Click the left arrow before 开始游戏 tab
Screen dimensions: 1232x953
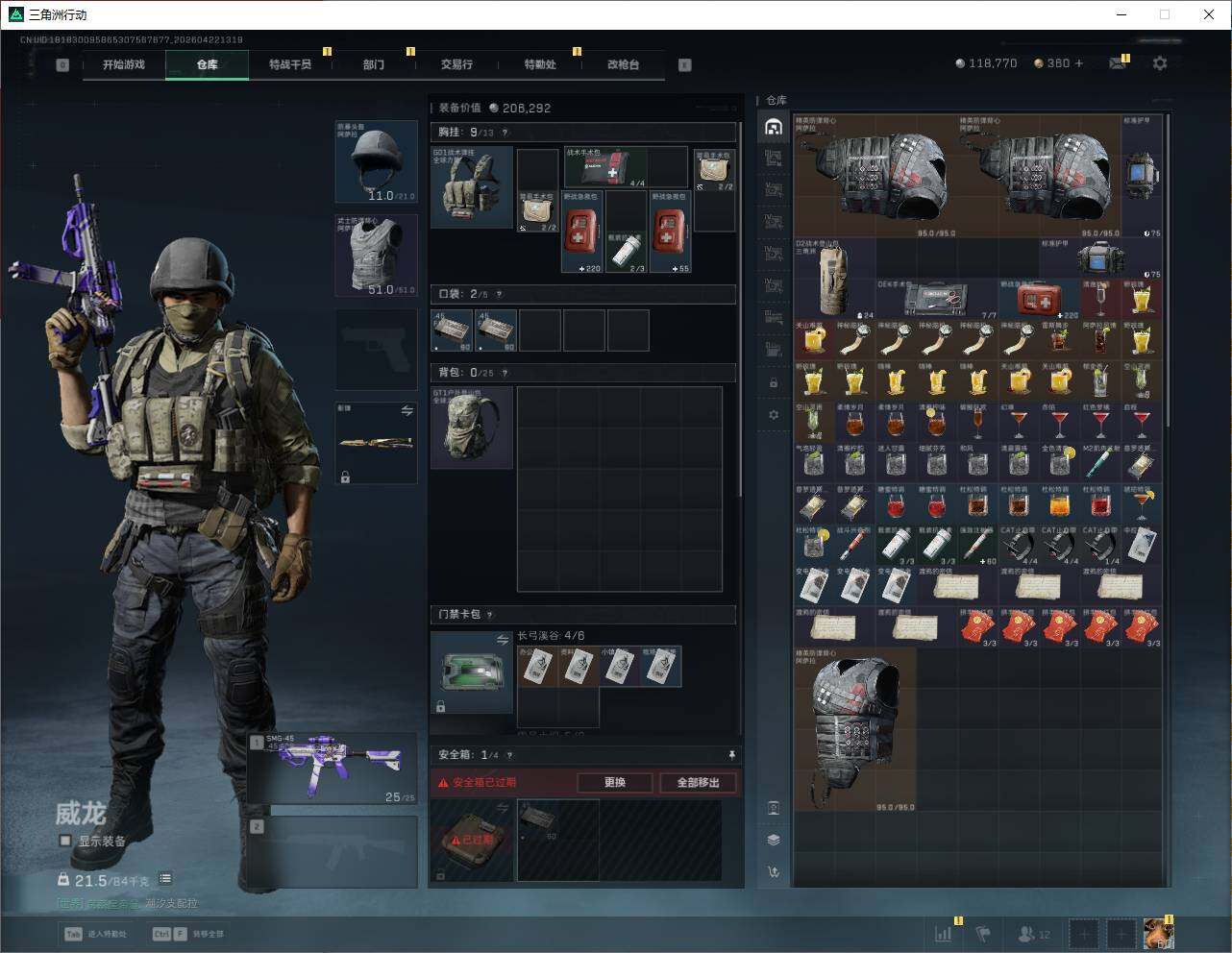[x=62, y=65]
